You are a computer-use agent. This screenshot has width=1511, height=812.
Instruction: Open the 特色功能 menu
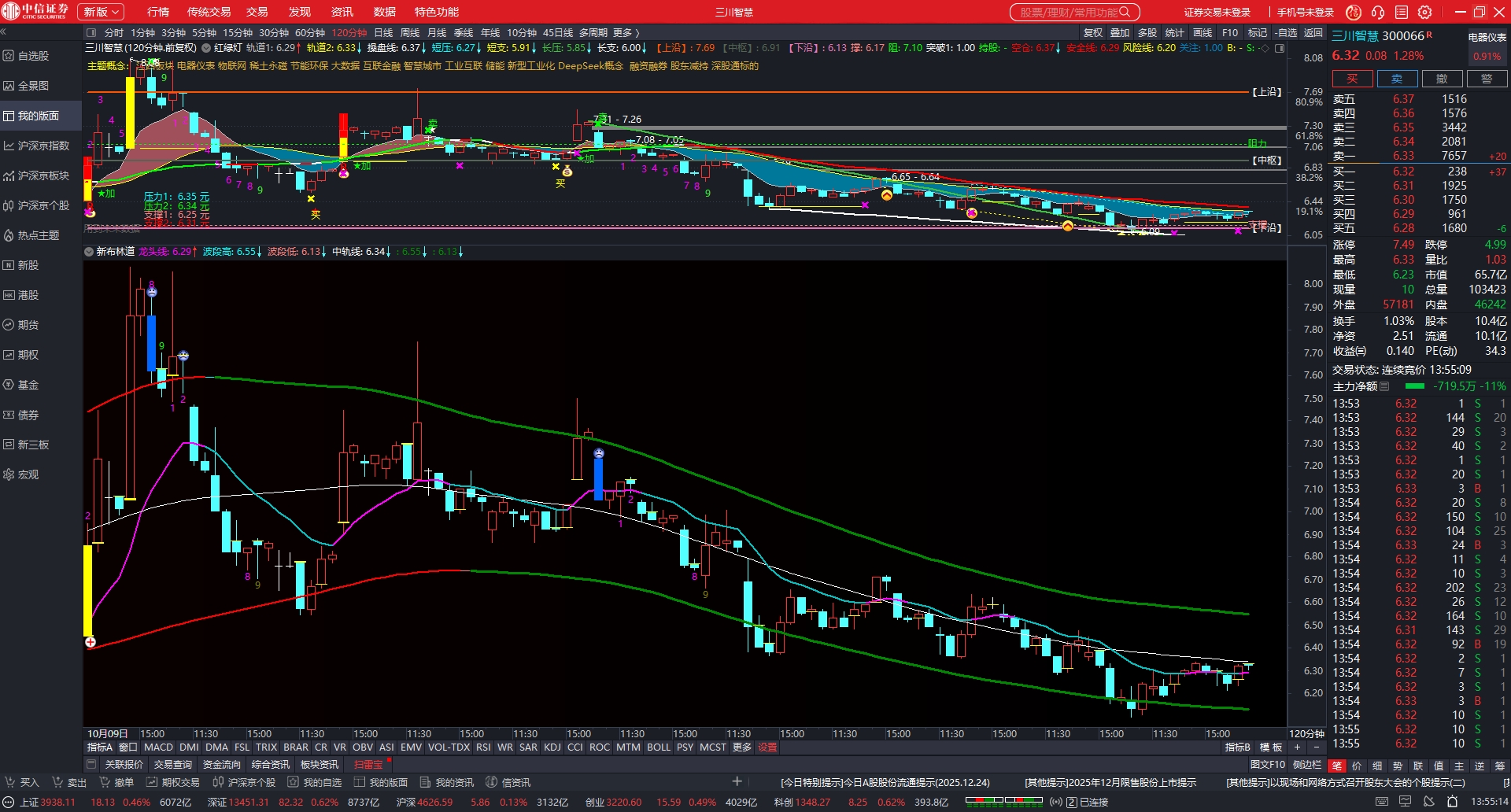point(437,12)
